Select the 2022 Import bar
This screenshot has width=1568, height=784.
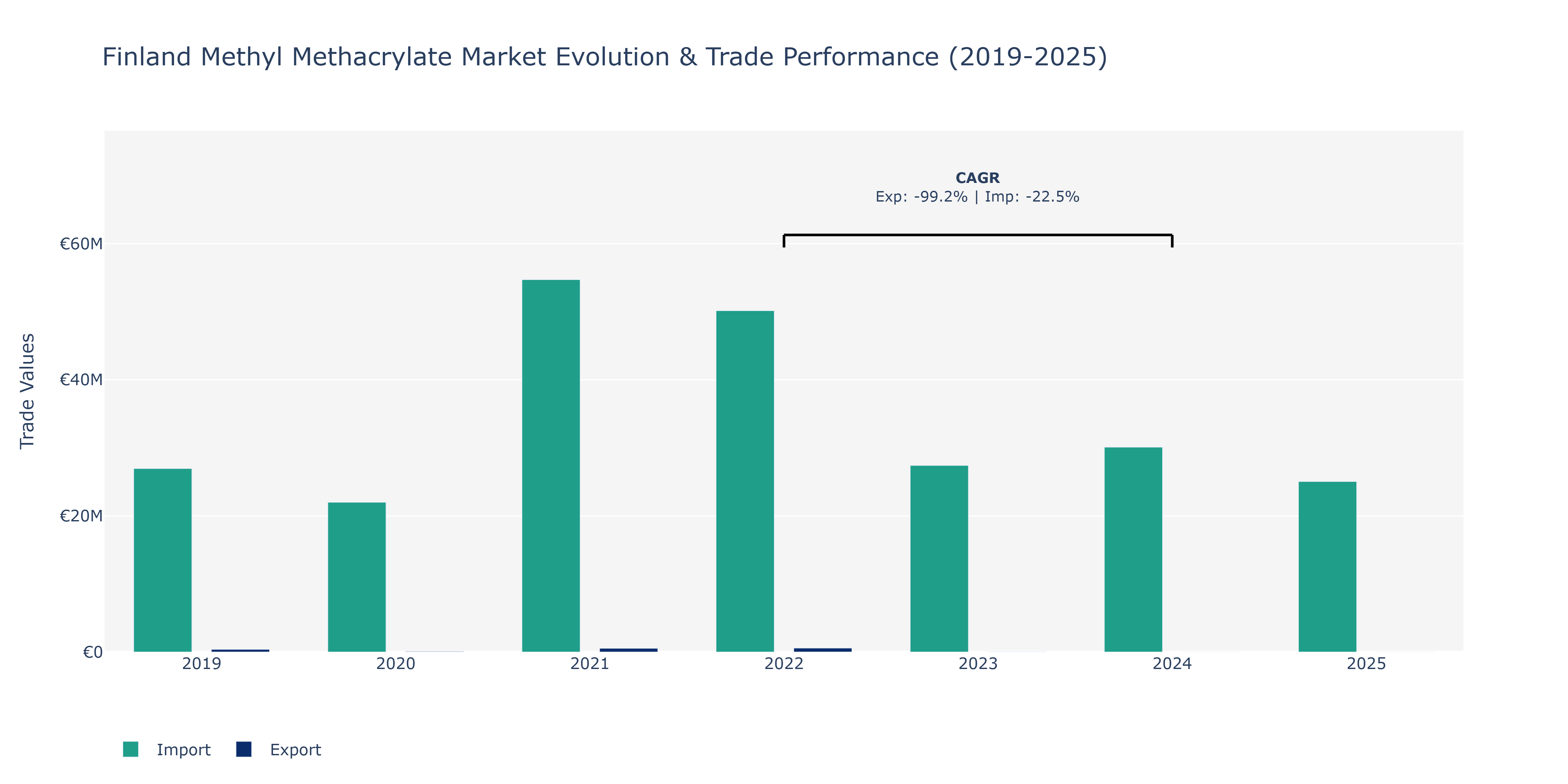point(745,482)
